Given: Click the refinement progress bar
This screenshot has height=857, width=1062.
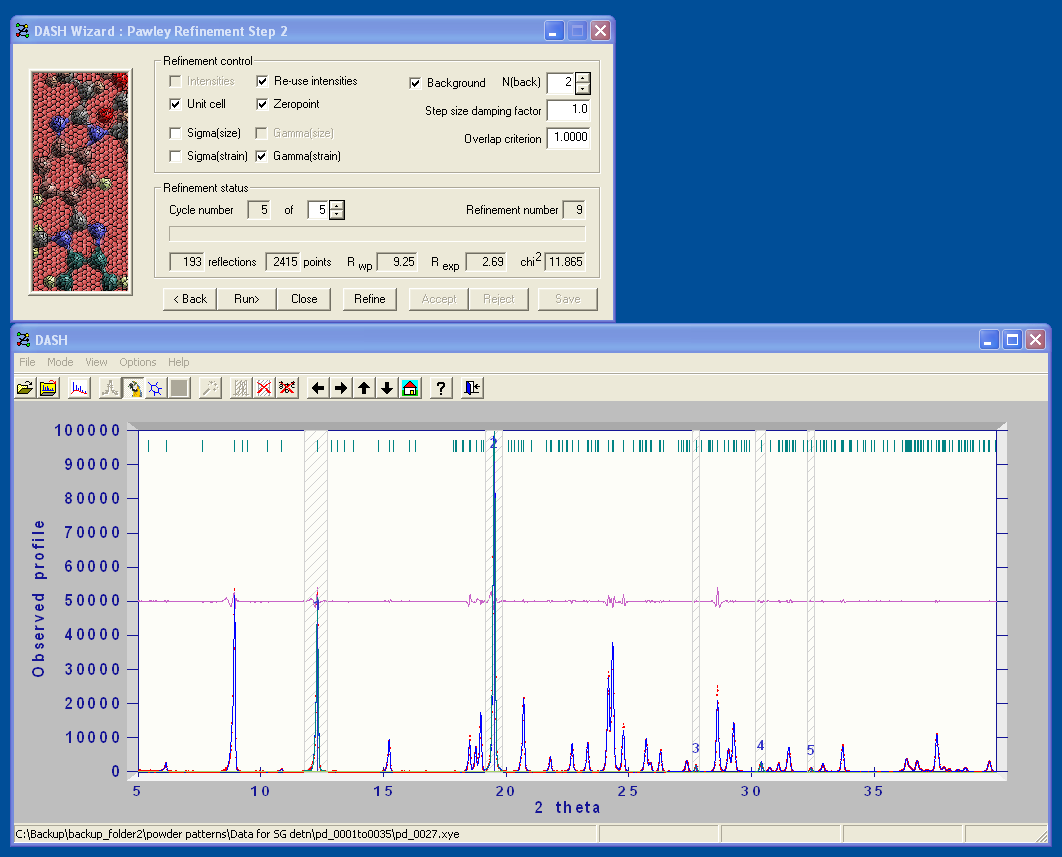Looking at the screenshot, I should [377, 234].
